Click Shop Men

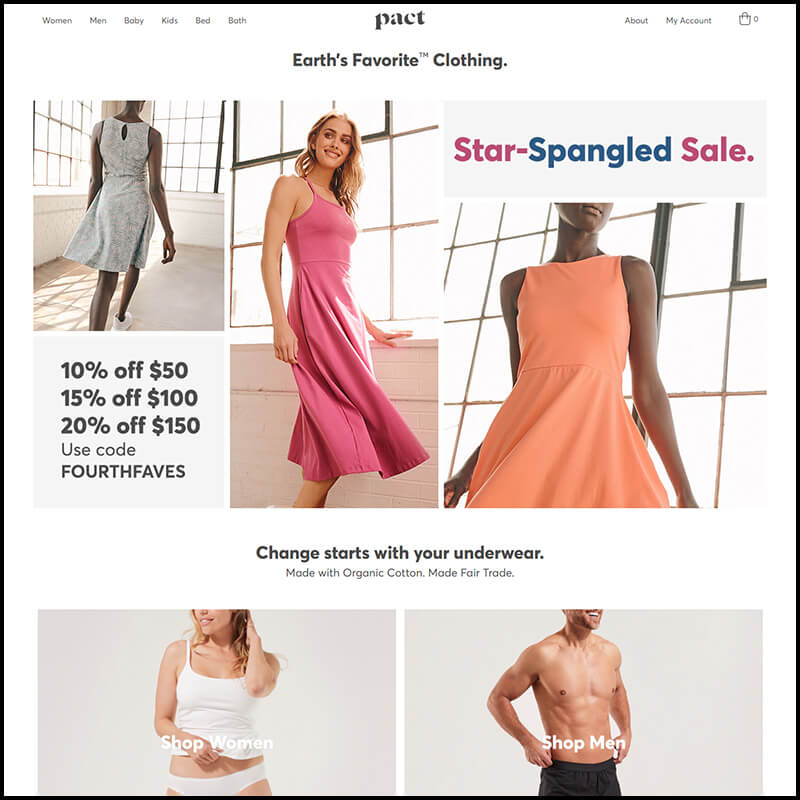[583, 742]
